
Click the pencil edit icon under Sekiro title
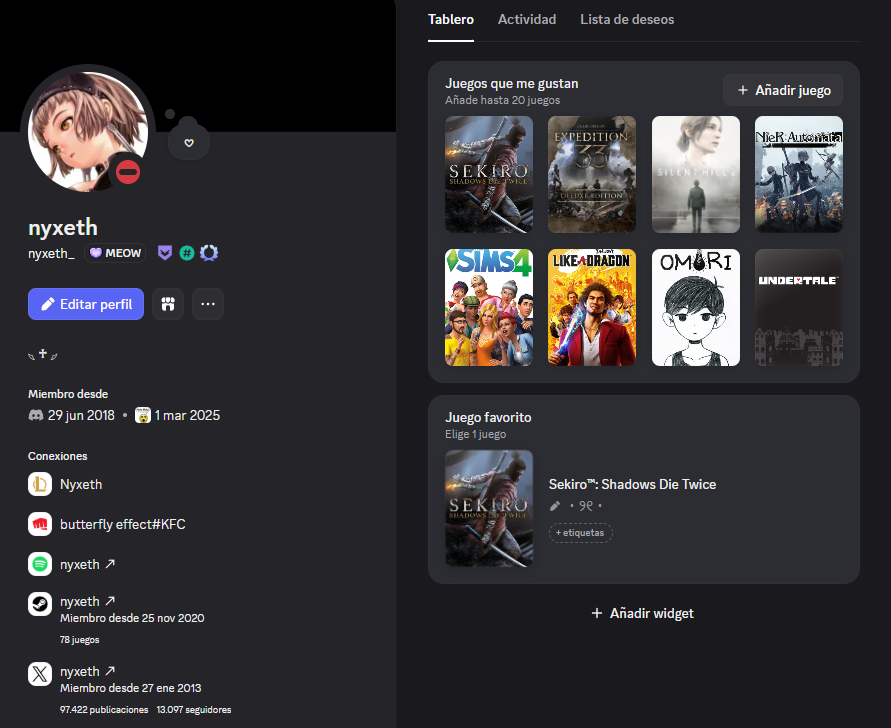[x=555, y=506]
